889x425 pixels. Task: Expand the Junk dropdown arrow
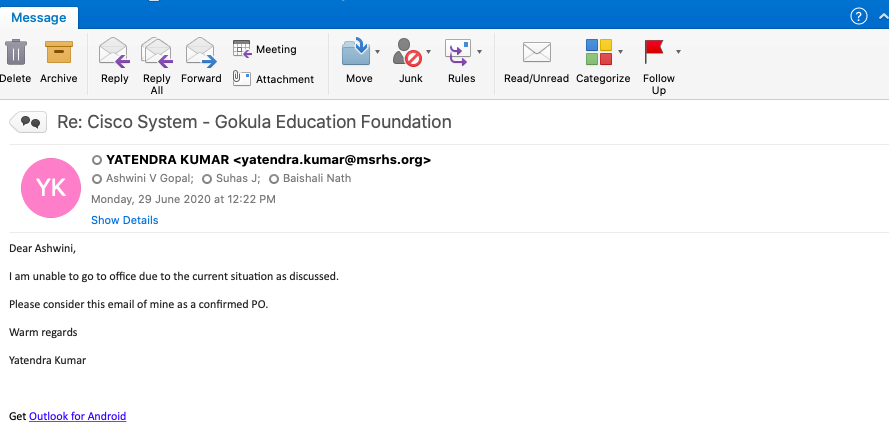click(429, 50)
